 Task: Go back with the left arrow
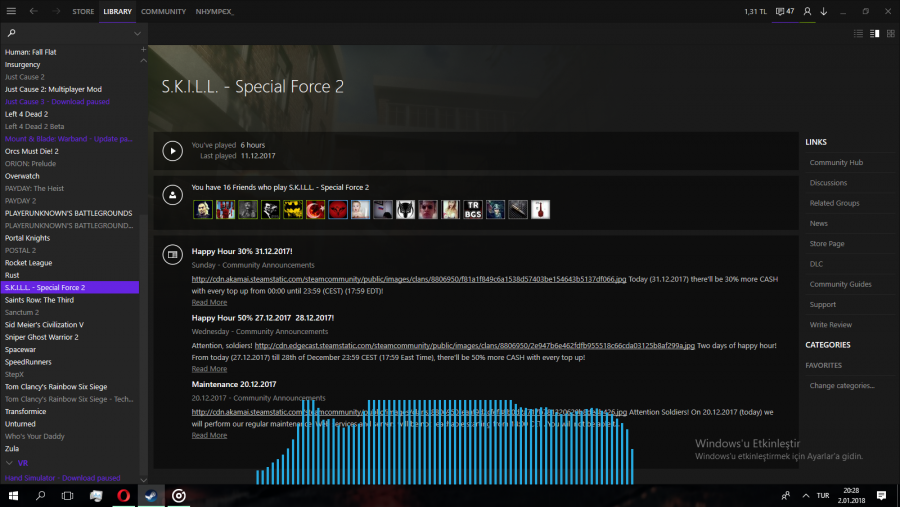33,11
